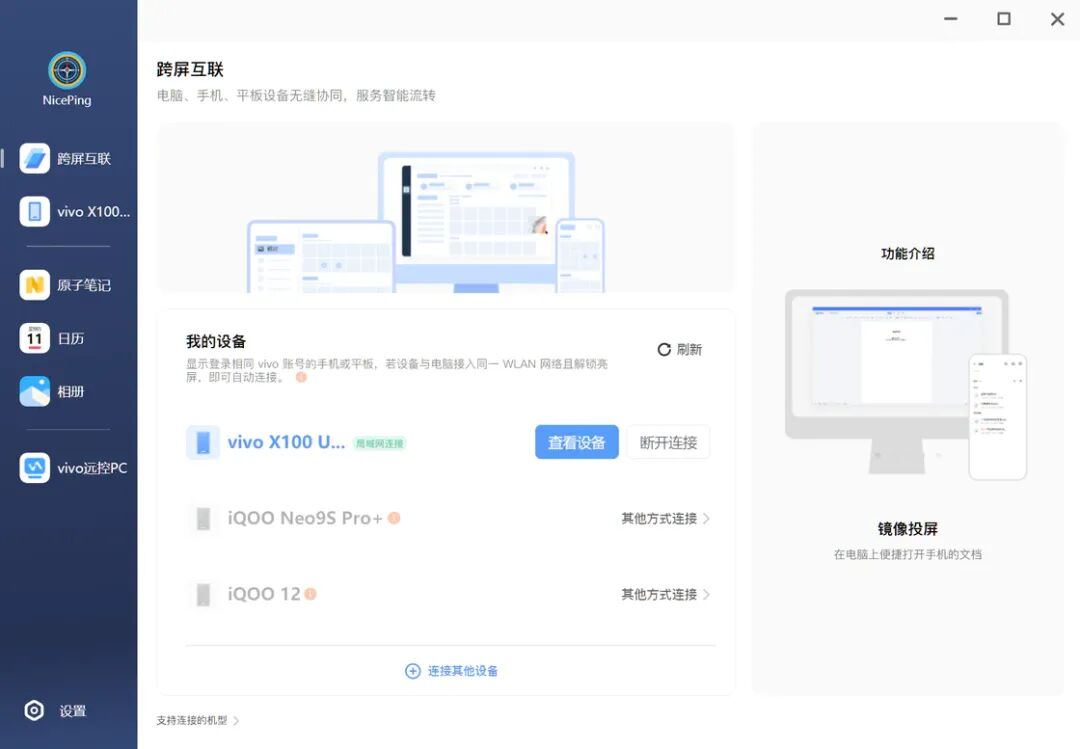Viewport: 1080px width, 749px height.
Task: Expand 其他方式连接 for iQOO Neo9S Pro+
Action: point(665,518)
